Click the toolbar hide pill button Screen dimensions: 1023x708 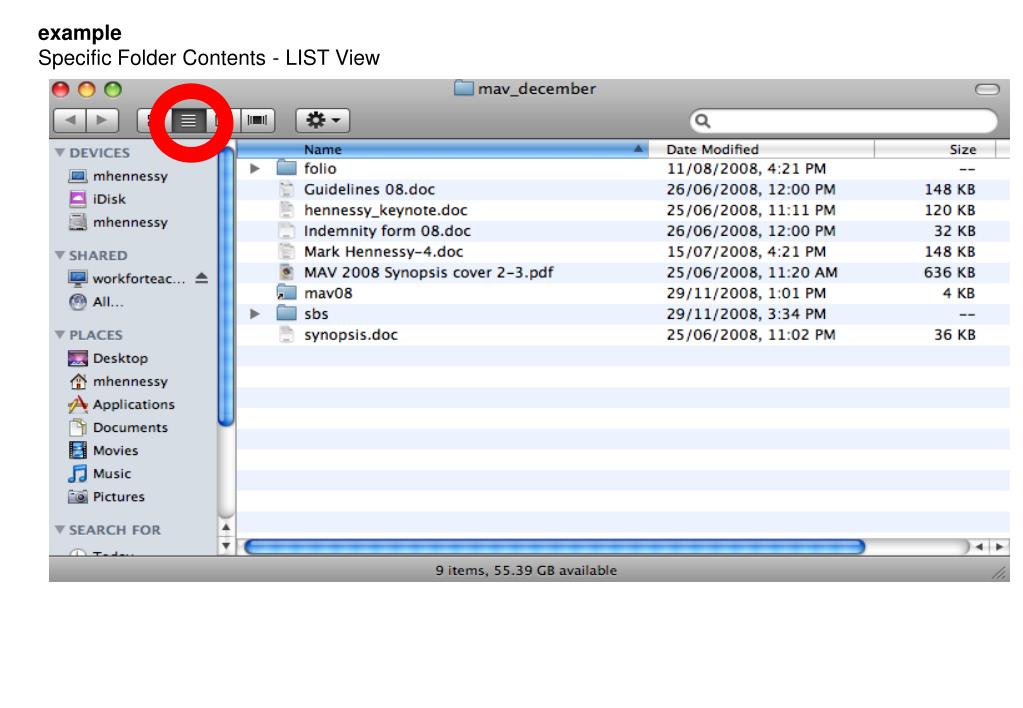(x=987, y=89)
